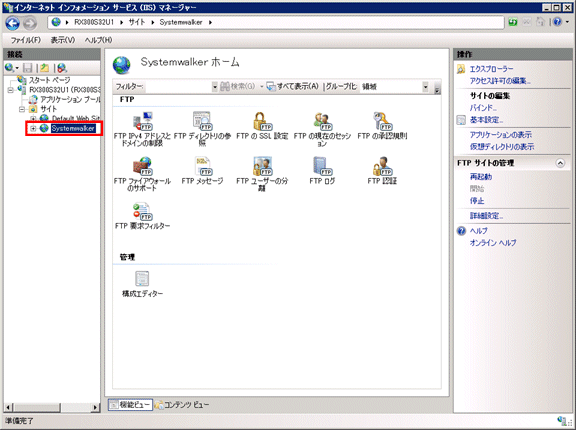Click the network status icon in status bar
Image resolution: width=576 pixels, height=430 pixels.
(561, 421)
